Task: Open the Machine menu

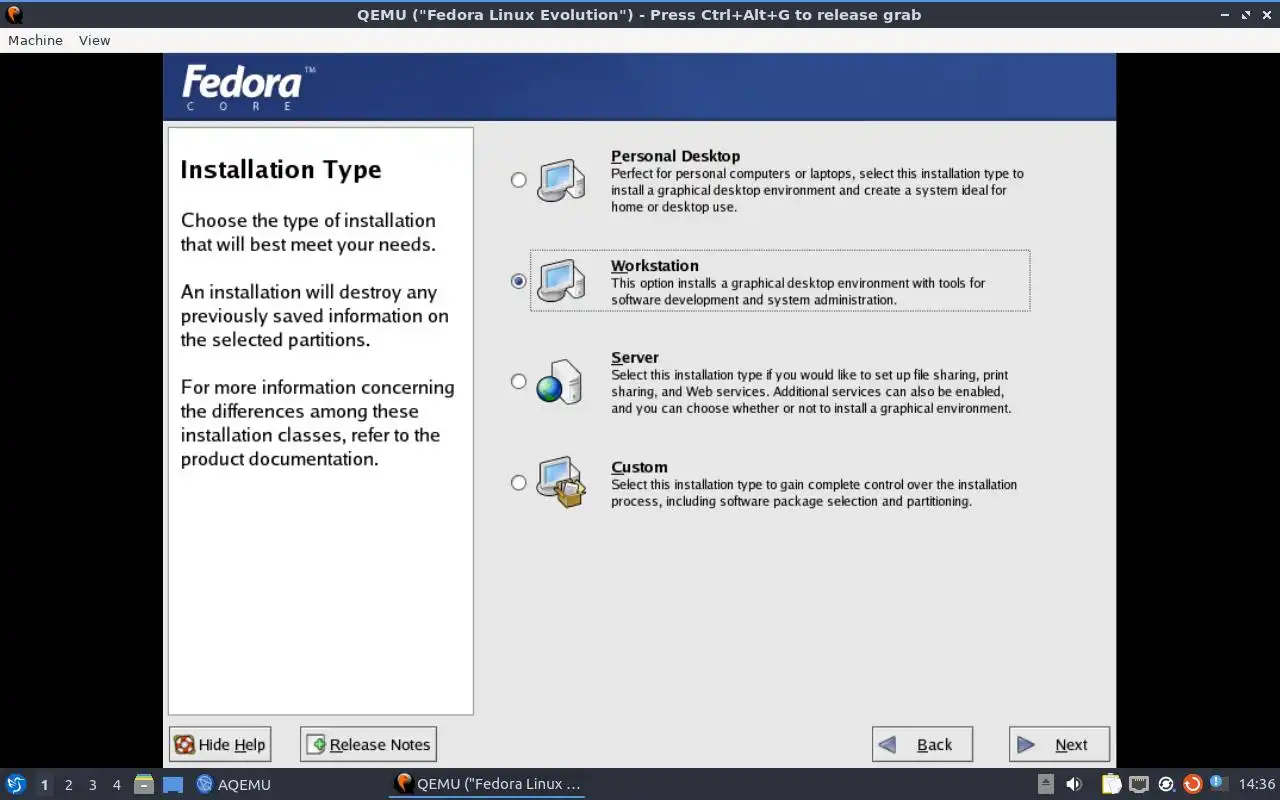Action: click(x=35, y=40)
